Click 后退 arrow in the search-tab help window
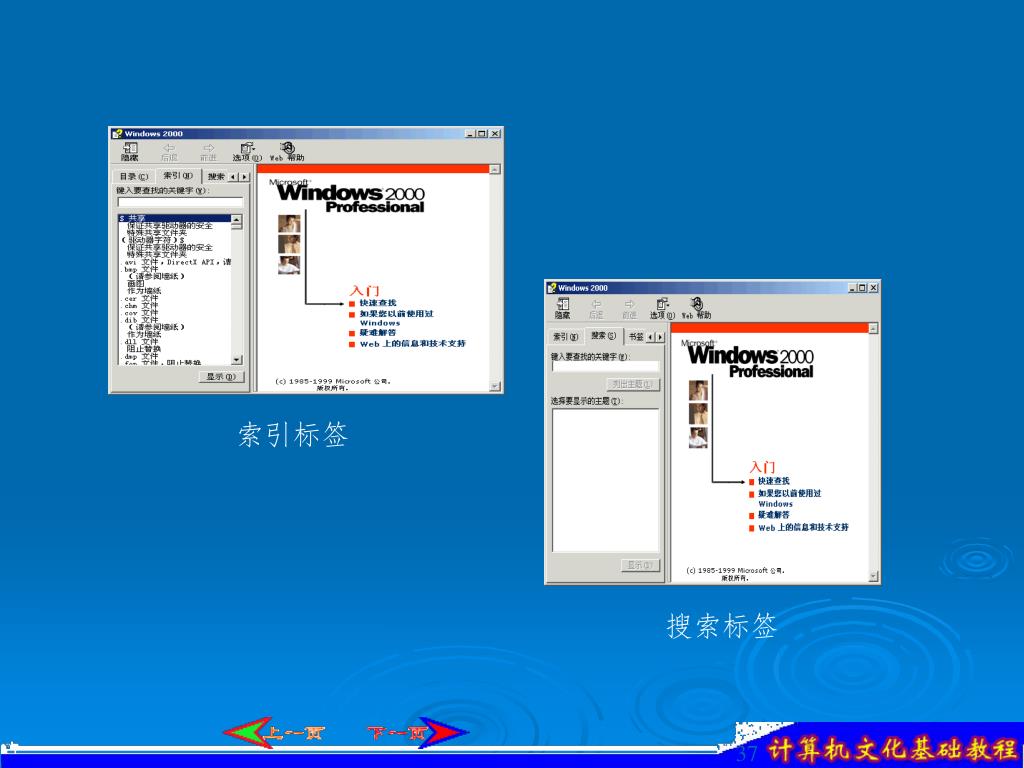This screenshot has width=1024, height=768. [x=596, y=308]
